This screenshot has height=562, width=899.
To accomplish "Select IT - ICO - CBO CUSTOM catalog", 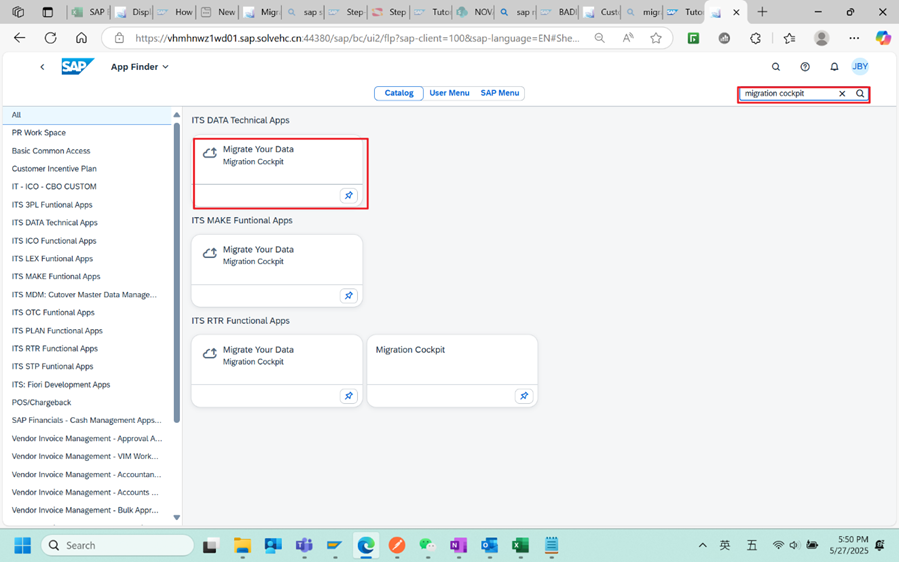I will (x=88, y=186).
